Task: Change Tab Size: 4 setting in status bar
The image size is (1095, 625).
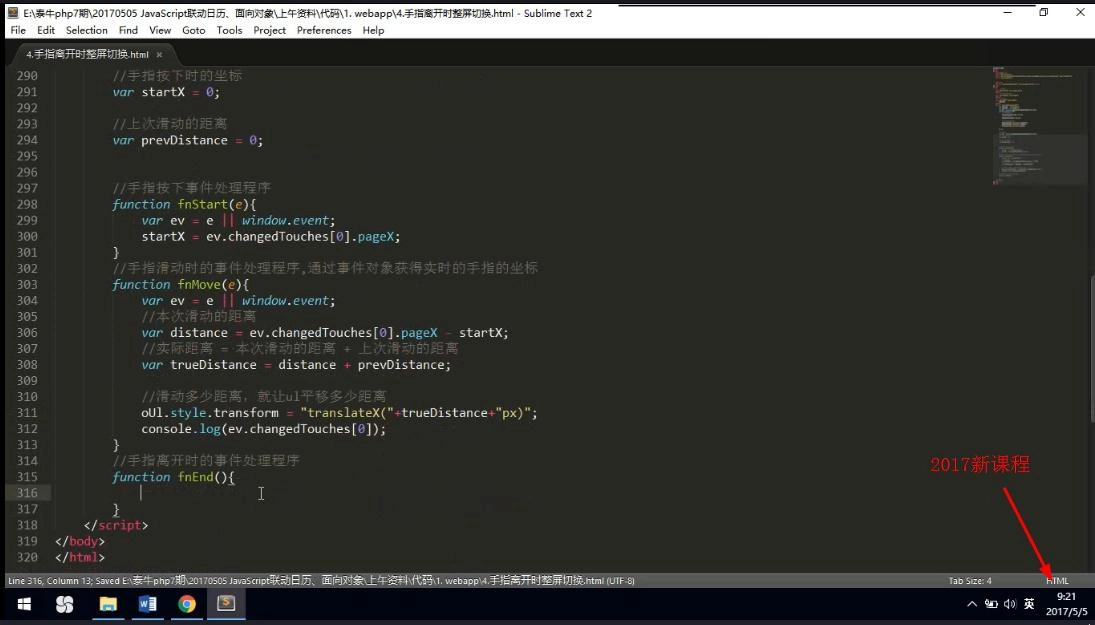Action: pos(969,580)
